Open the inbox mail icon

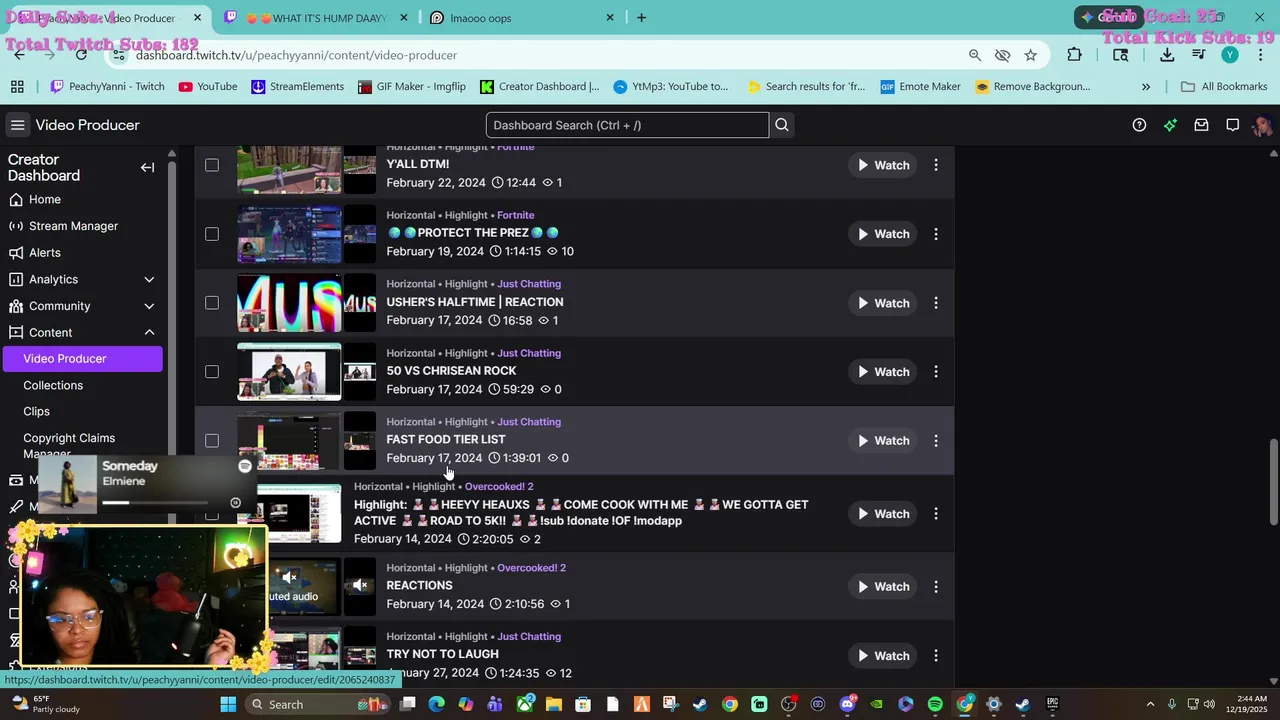click(x=1201, y=125)
